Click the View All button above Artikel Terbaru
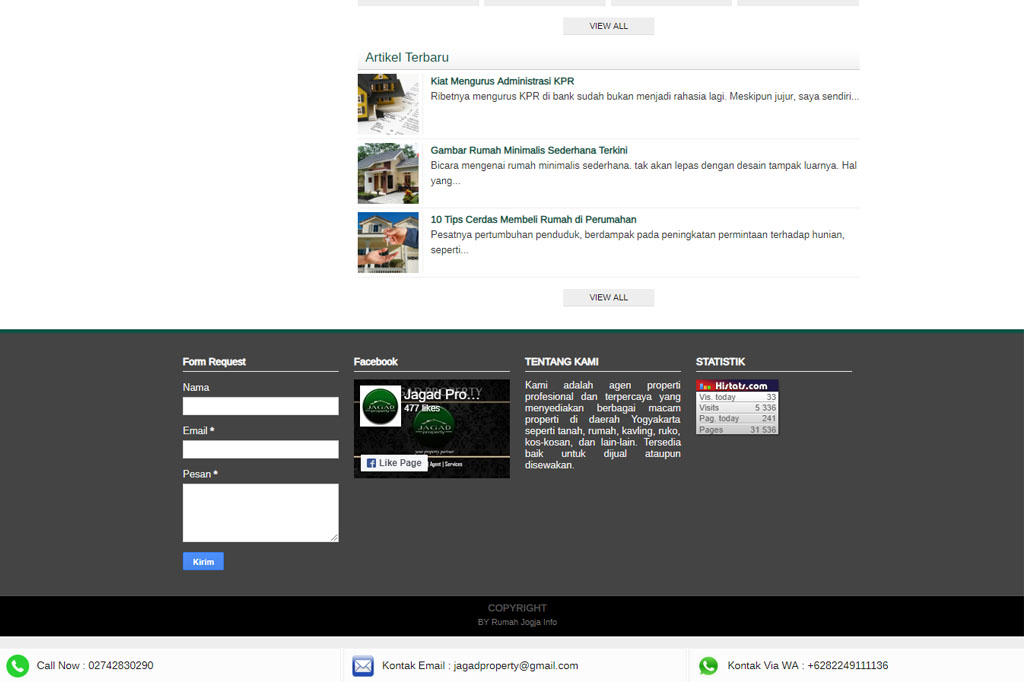 (x=608, y=26)
